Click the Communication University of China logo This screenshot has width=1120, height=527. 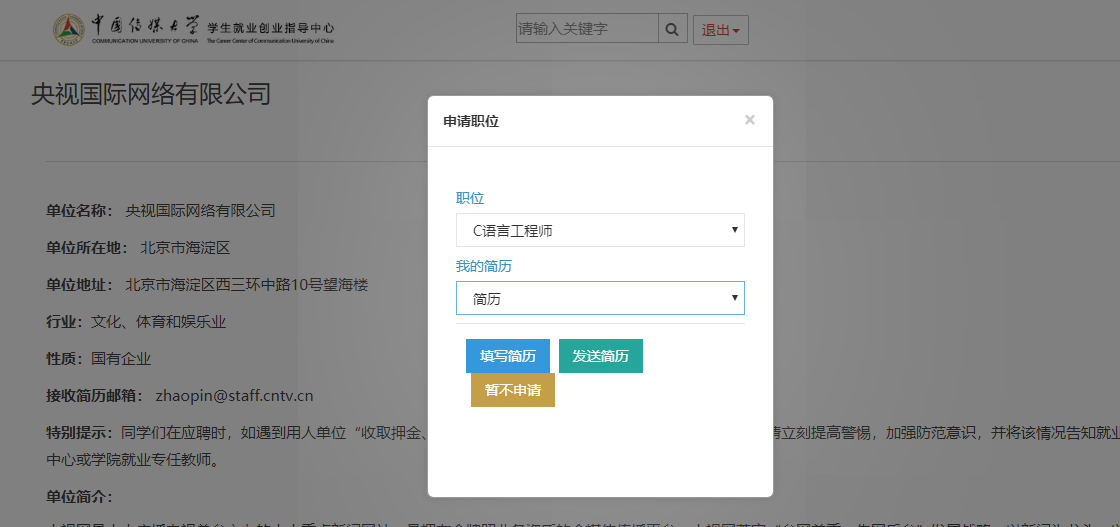pos(70,30)
